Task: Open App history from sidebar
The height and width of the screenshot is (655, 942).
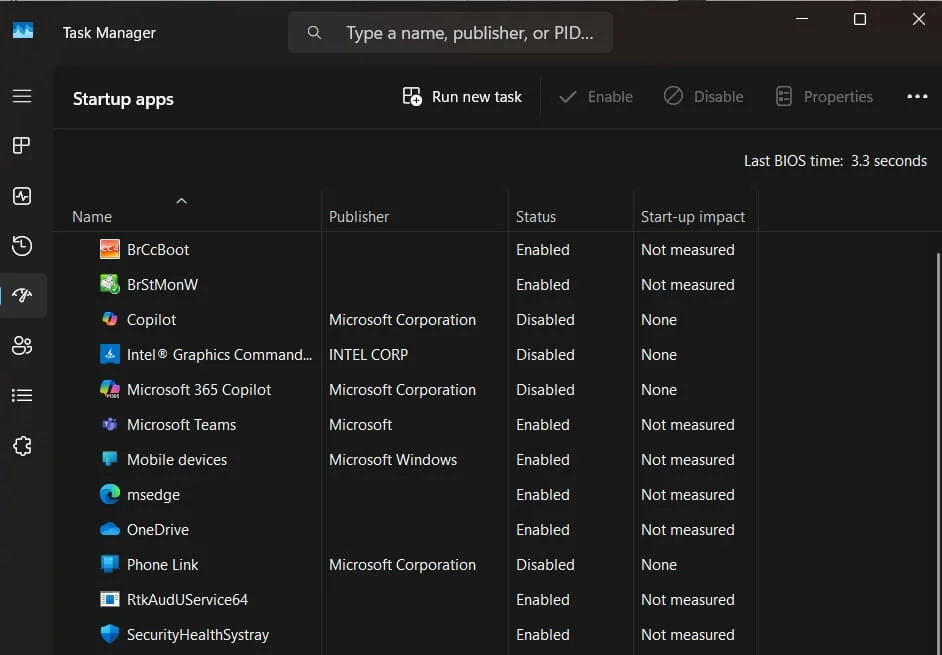Action: tap(22, 246)
